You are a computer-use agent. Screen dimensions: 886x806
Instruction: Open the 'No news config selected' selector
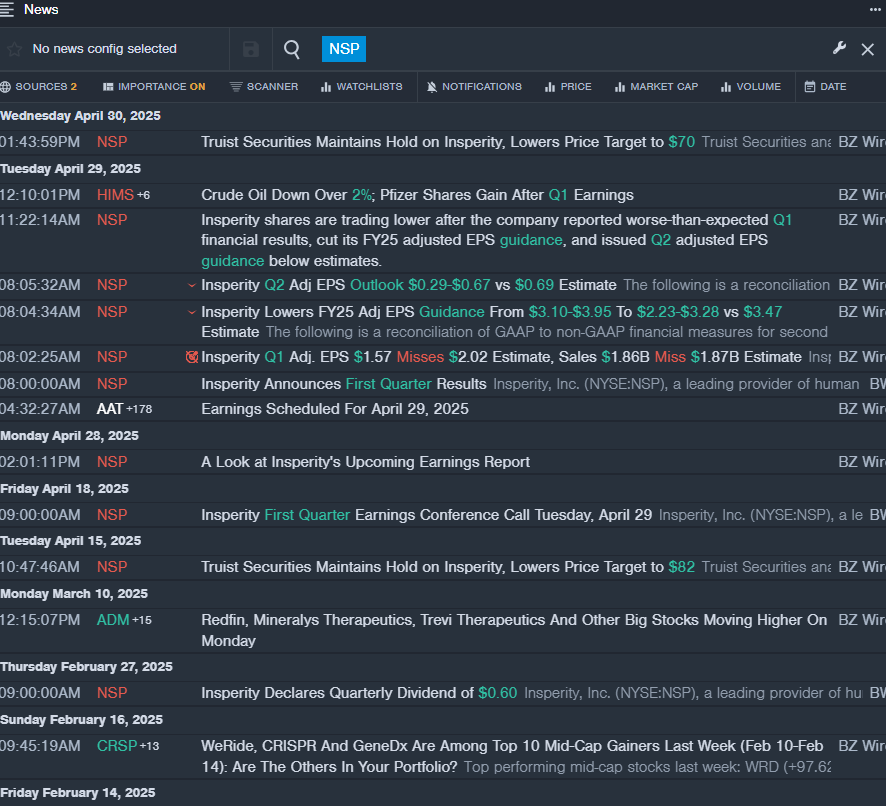105,49
